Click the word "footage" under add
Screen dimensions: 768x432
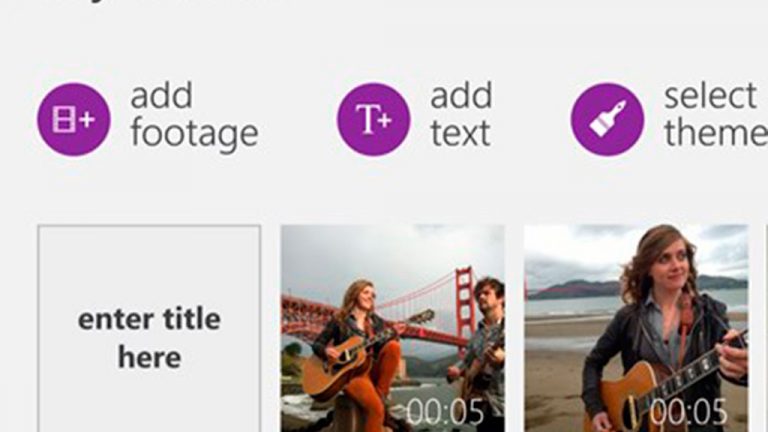pos(194,135)
